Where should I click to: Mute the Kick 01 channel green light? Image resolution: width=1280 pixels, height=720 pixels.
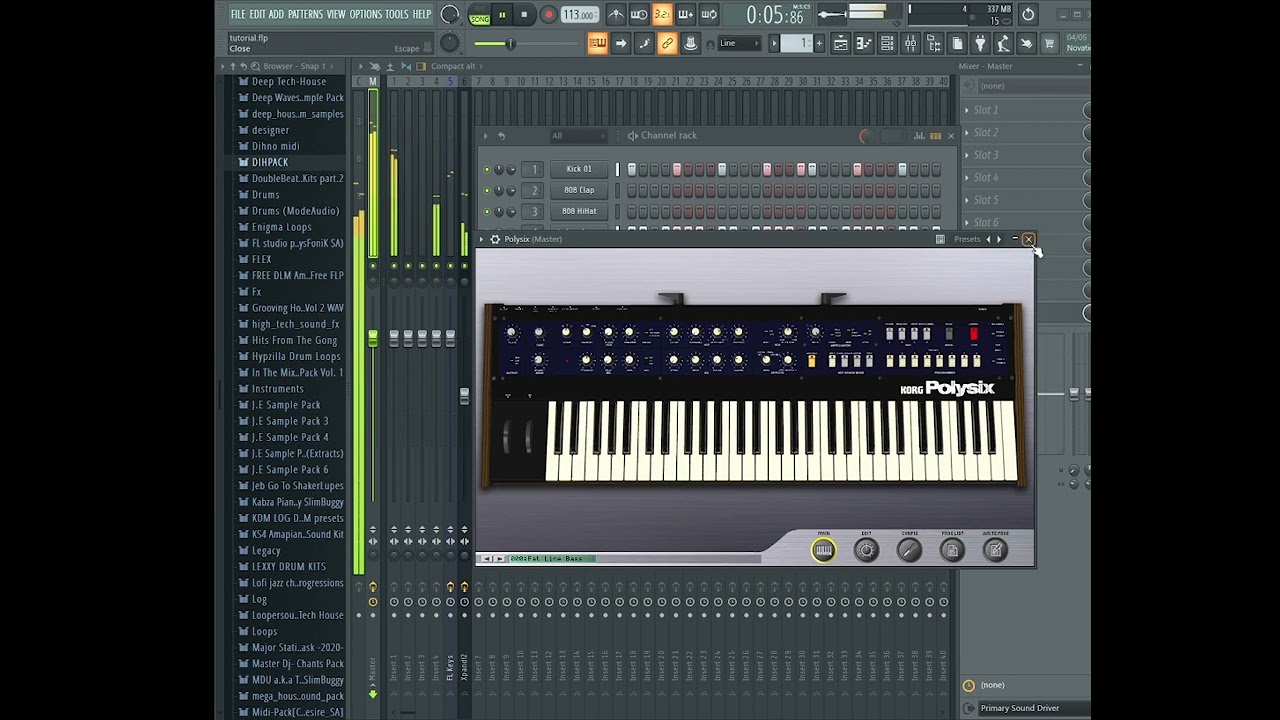click(x=487, y=169)
